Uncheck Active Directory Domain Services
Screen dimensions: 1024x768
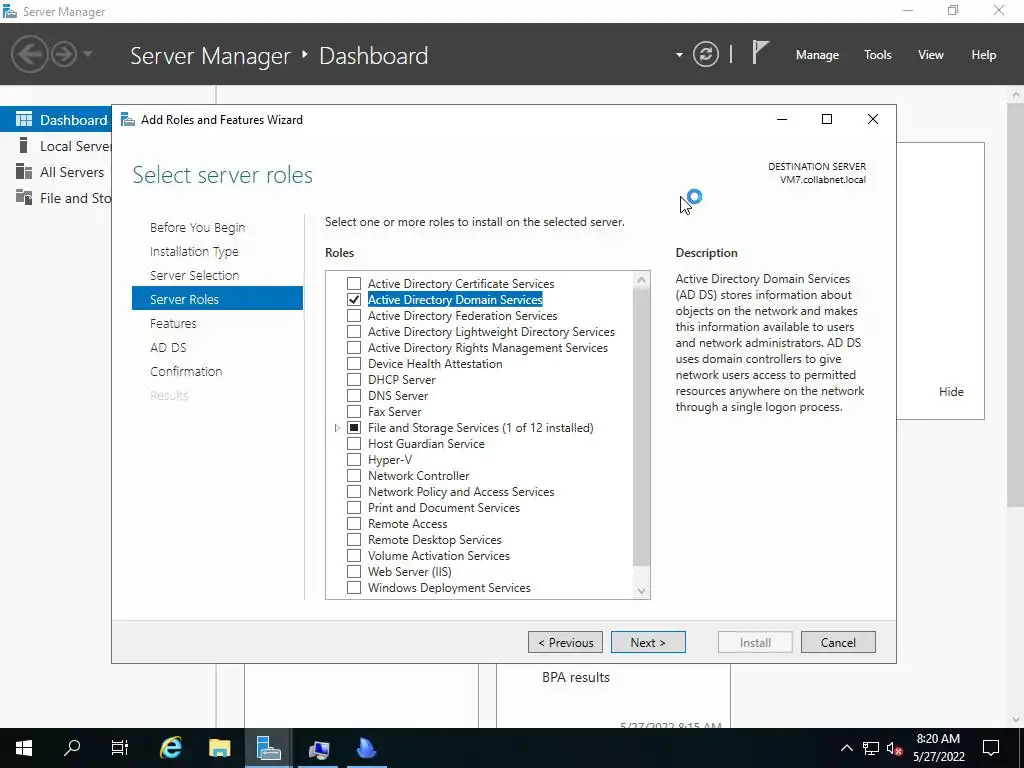click(354, 300)
